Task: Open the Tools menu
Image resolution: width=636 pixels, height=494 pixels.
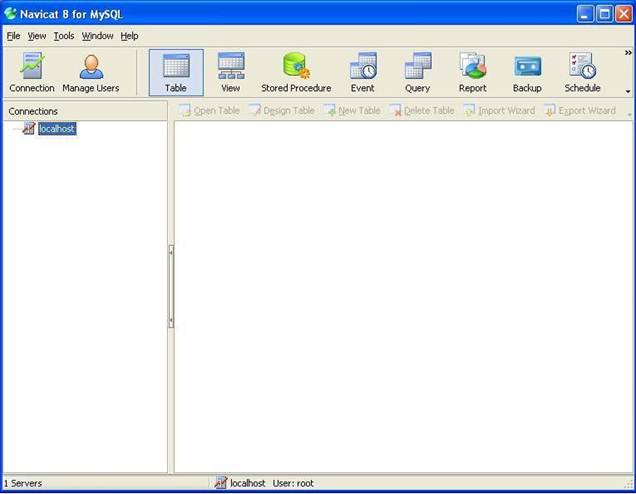Action: [64, 36]
